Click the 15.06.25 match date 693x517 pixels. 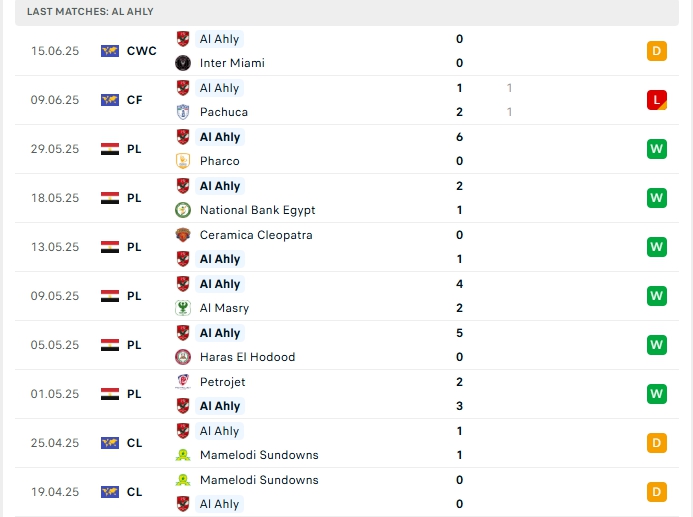[x=55, y=51]
